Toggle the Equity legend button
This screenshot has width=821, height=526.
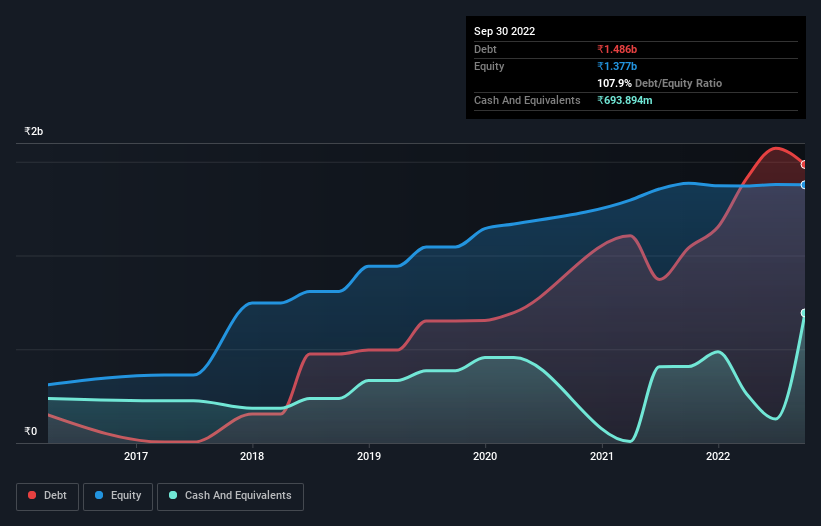click(118, 496)
